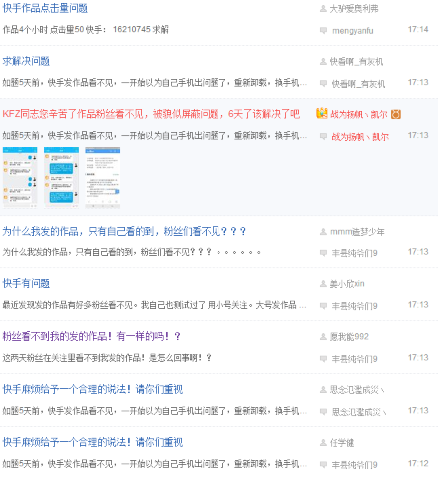Open thread 为什么我发的作品，只有自己看的到
Screen dimensions: 438x479
click(x=124, y=231)
